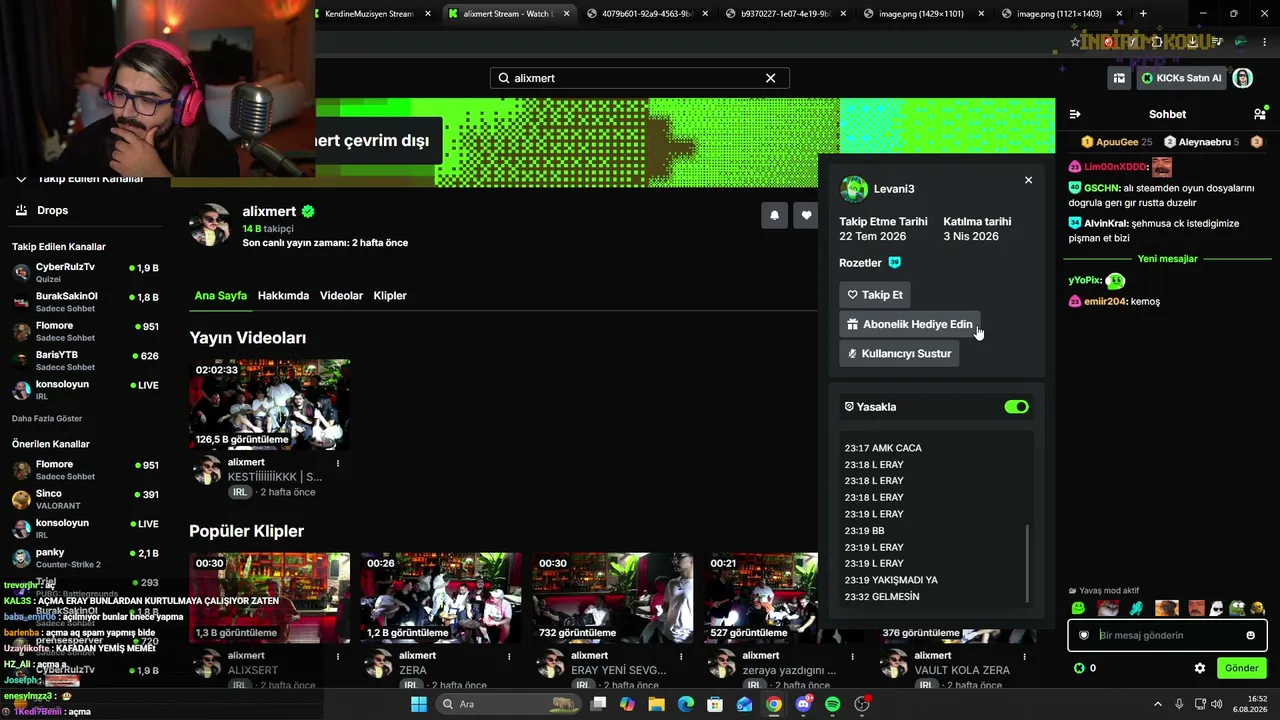1280x720 pixels.
Task: Play the ERAY YENİ SEVG... clip thumbnail
Action: coord(613,597)
